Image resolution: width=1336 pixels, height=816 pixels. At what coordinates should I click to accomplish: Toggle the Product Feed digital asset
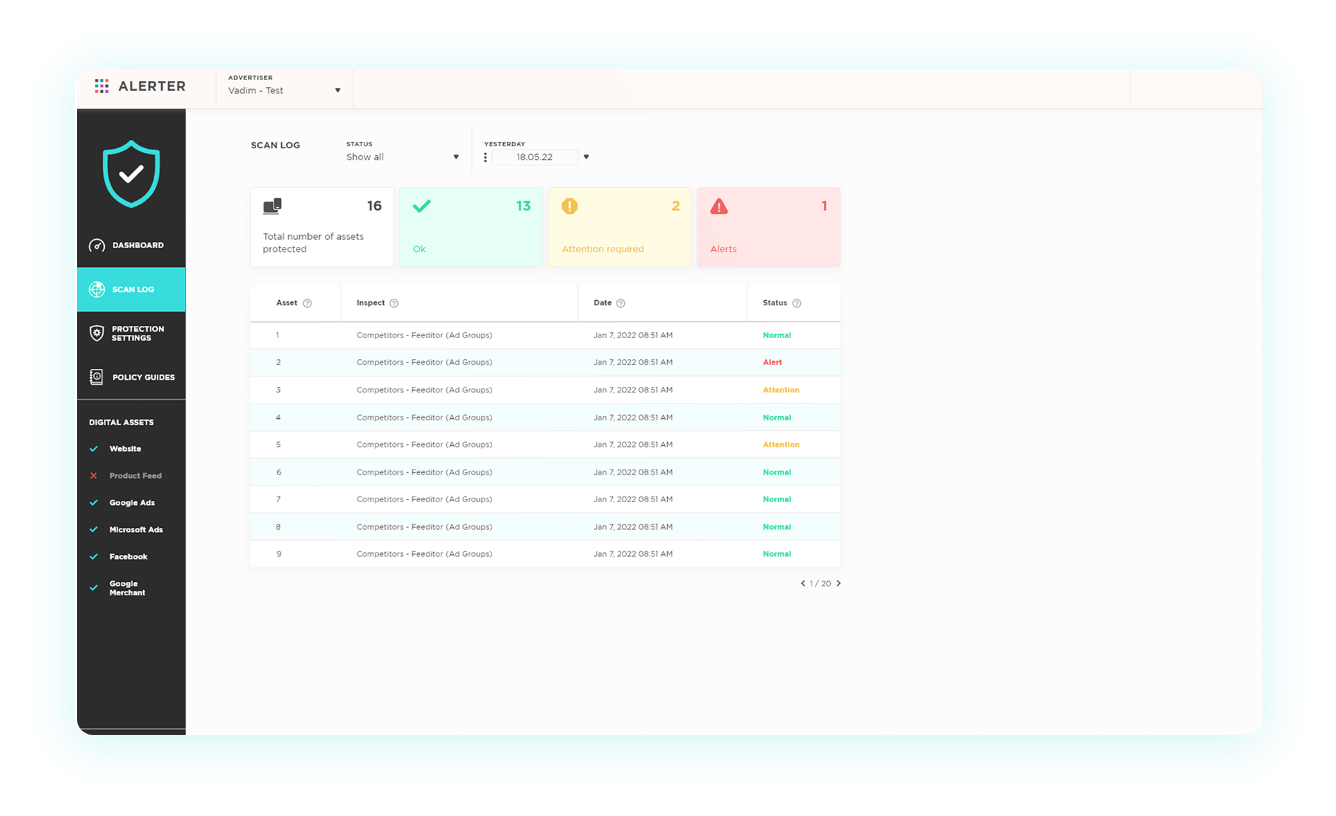[94, 476]
